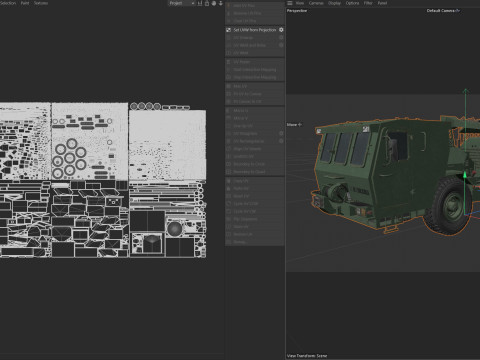
Task: Click the viewport hamburger menu icon
Action: [290, 3]
